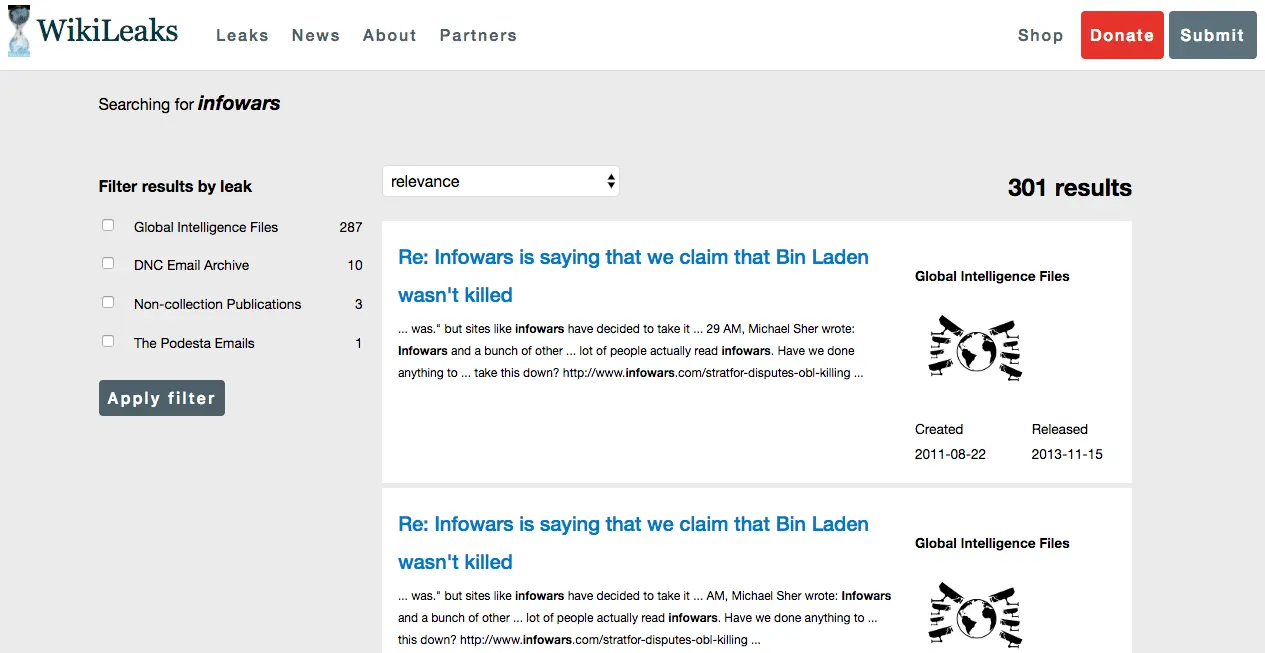
Task: Open second Infowars Bin Laden result title
Action: tap(633, 524)
